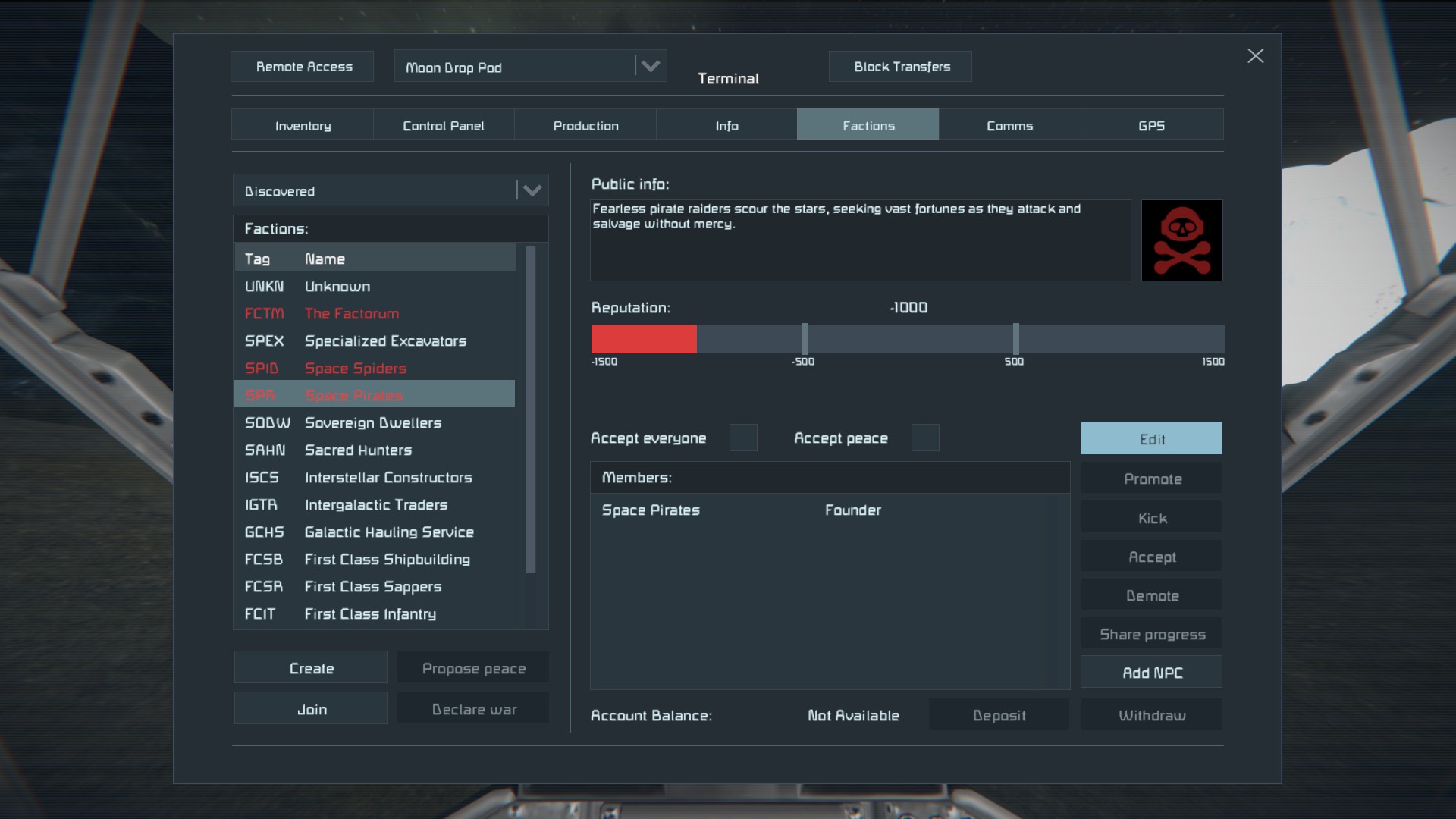The width and height of the screenshot is (1456, 819).
Task: Go to the Production tab
Action: [585, 124]
